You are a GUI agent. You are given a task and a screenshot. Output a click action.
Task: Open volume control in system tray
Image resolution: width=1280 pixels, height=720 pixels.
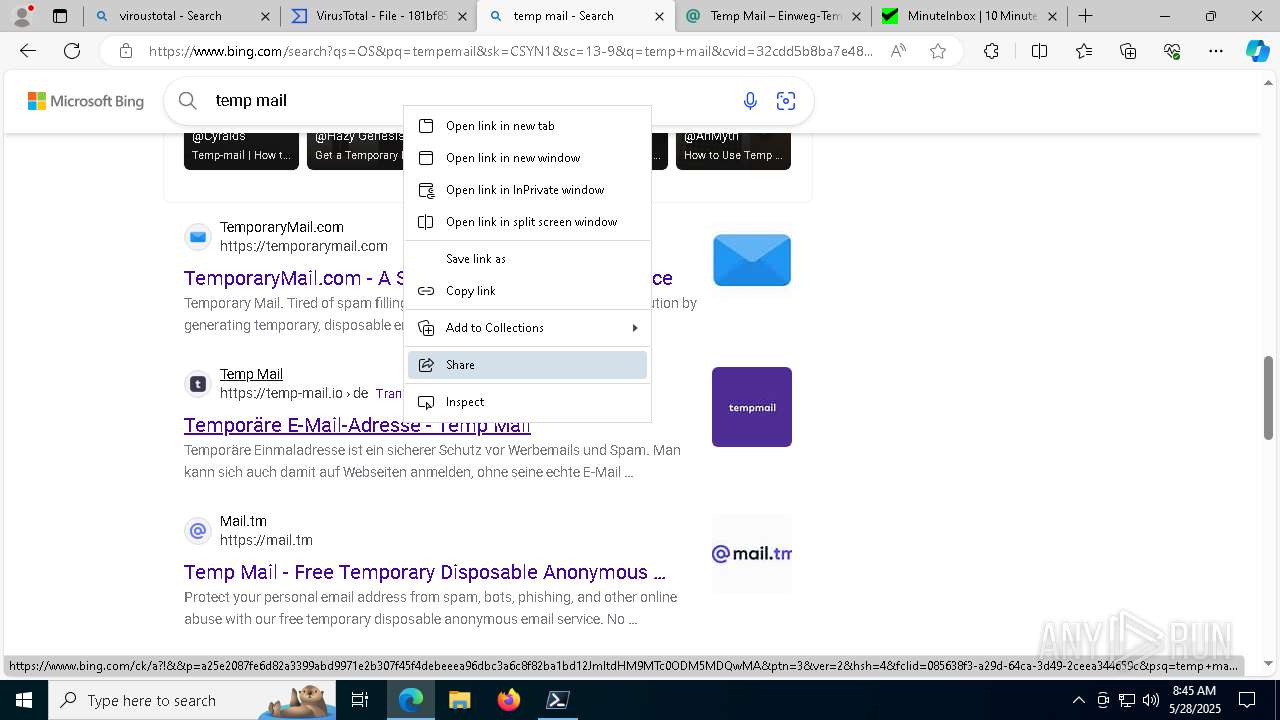1151,700
